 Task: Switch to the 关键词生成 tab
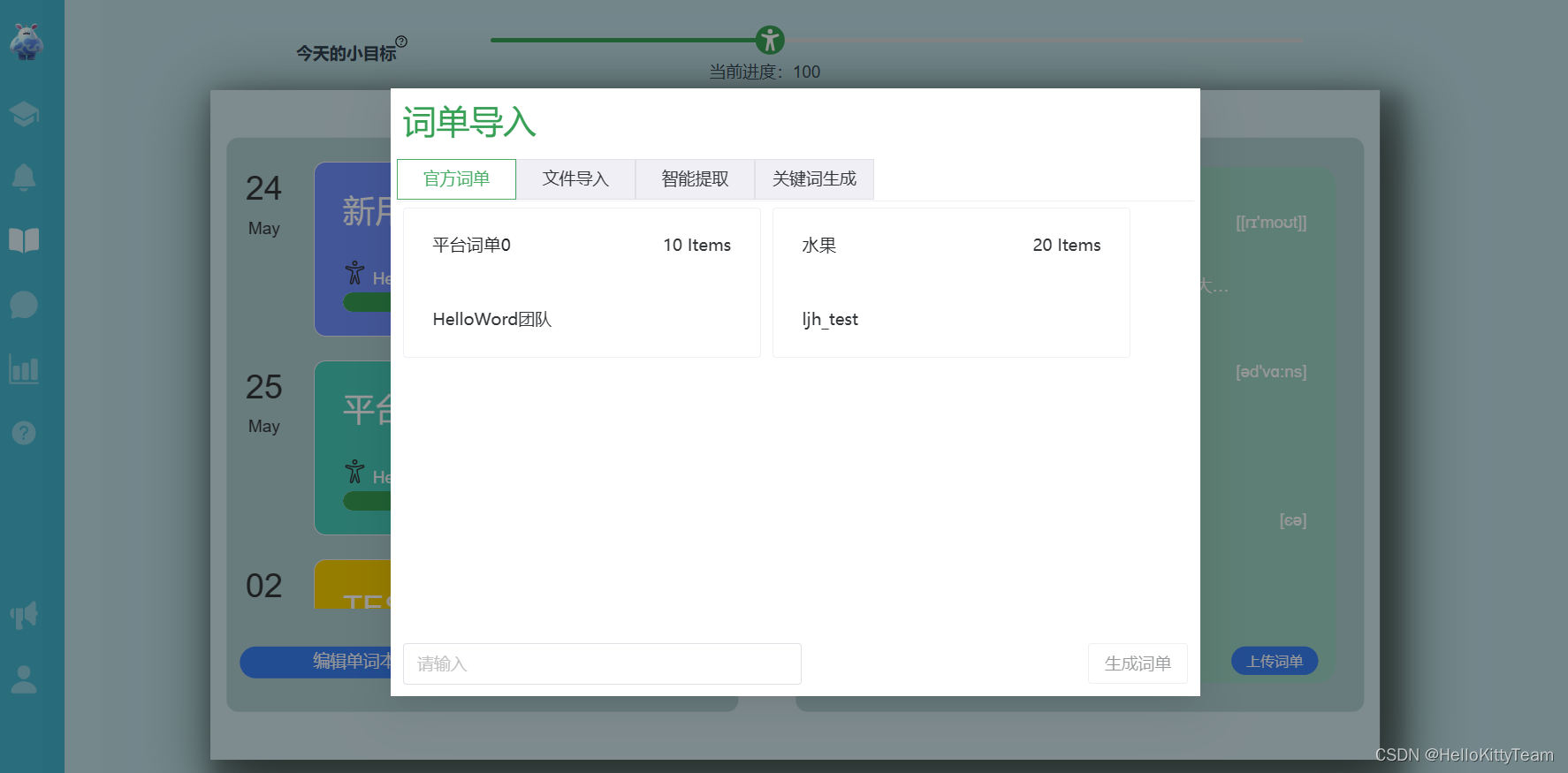[814, 179]
